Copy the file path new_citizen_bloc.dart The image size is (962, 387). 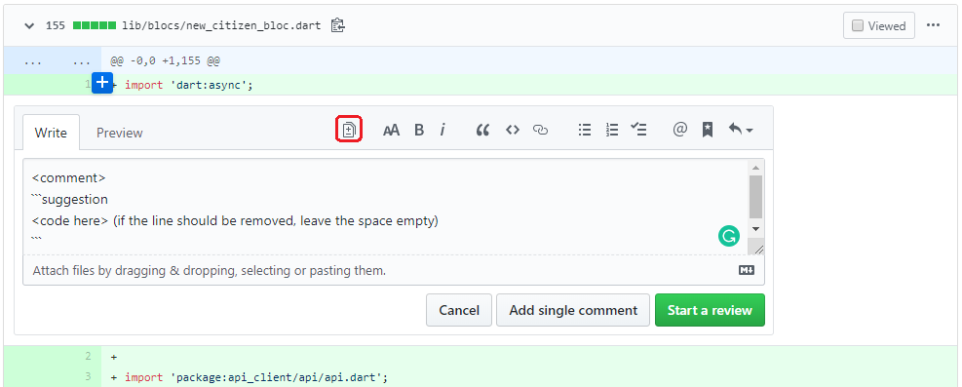coord(337,26)
